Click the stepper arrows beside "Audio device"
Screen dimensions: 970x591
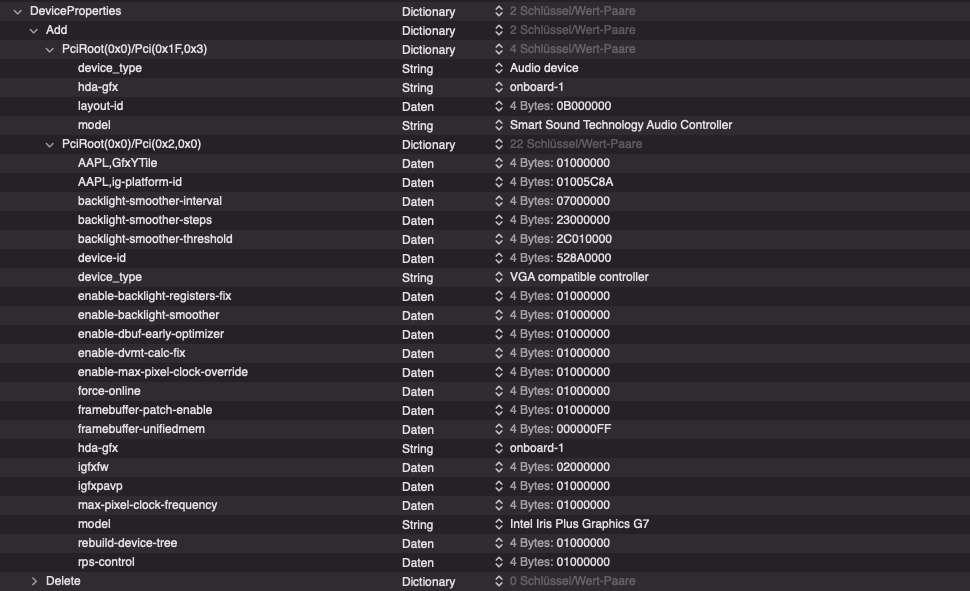click(x=500, y=68)
